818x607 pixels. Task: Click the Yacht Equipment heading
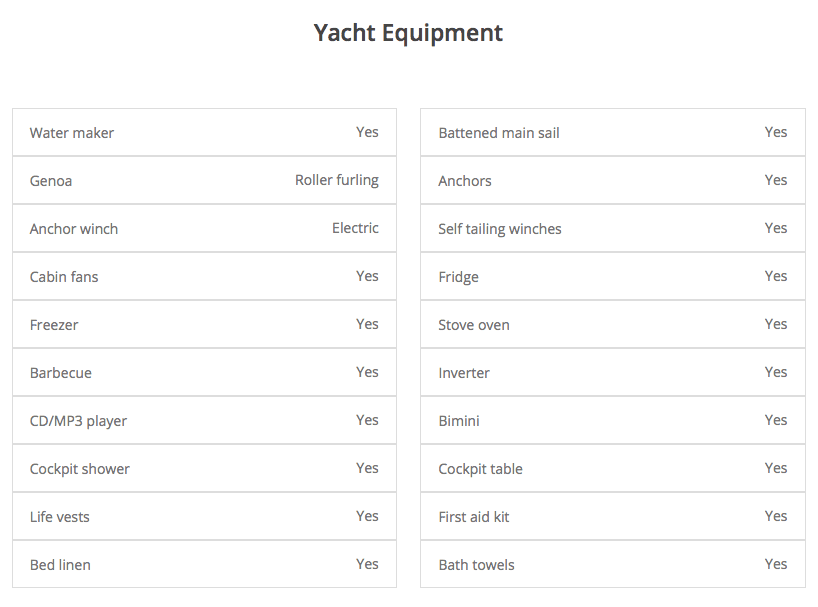(408, 33)
